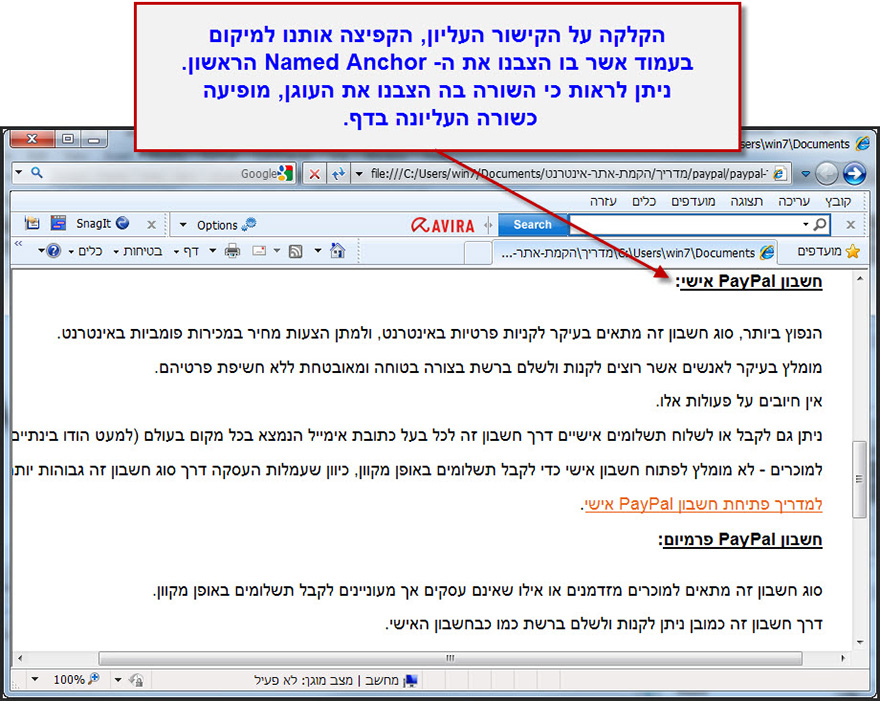Expand the Avira search field dropdown arrow
880x701 pixels.
tap(805, 224)
